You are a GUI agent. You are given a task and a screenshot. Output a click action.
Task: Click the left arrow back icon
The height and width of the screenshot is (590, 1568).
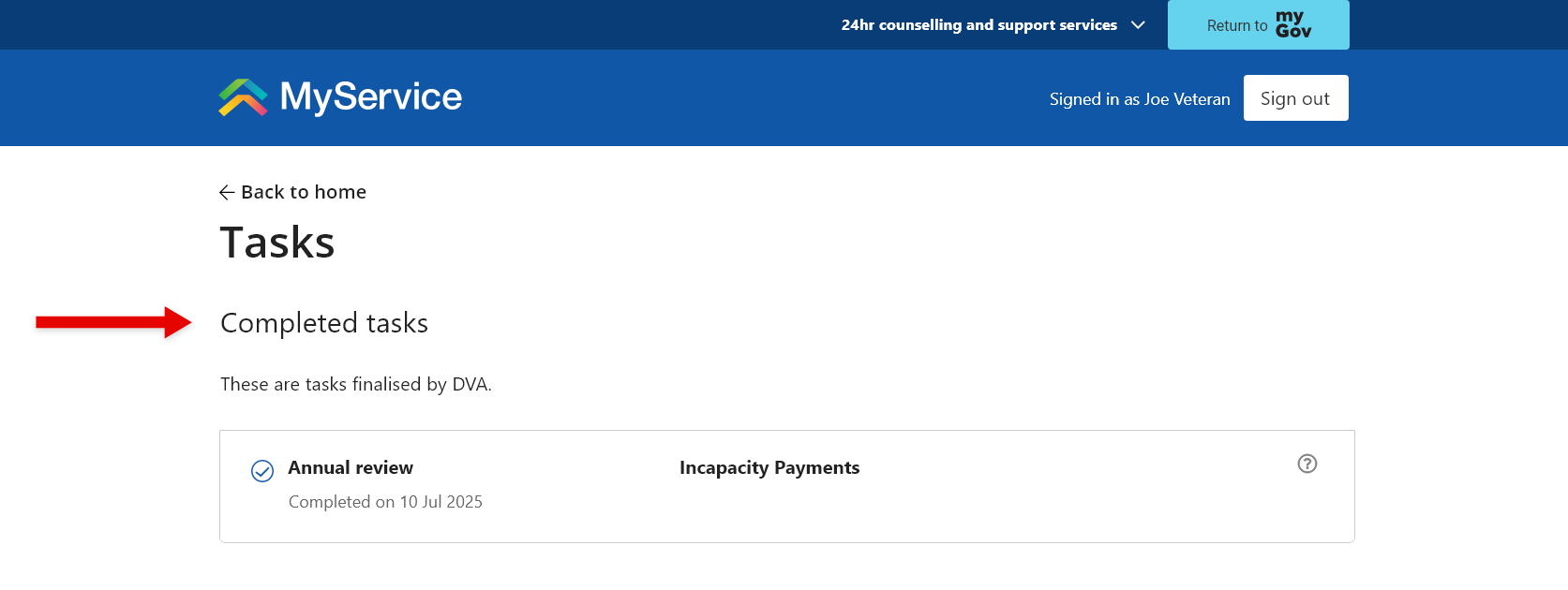(x=227, y=193)
